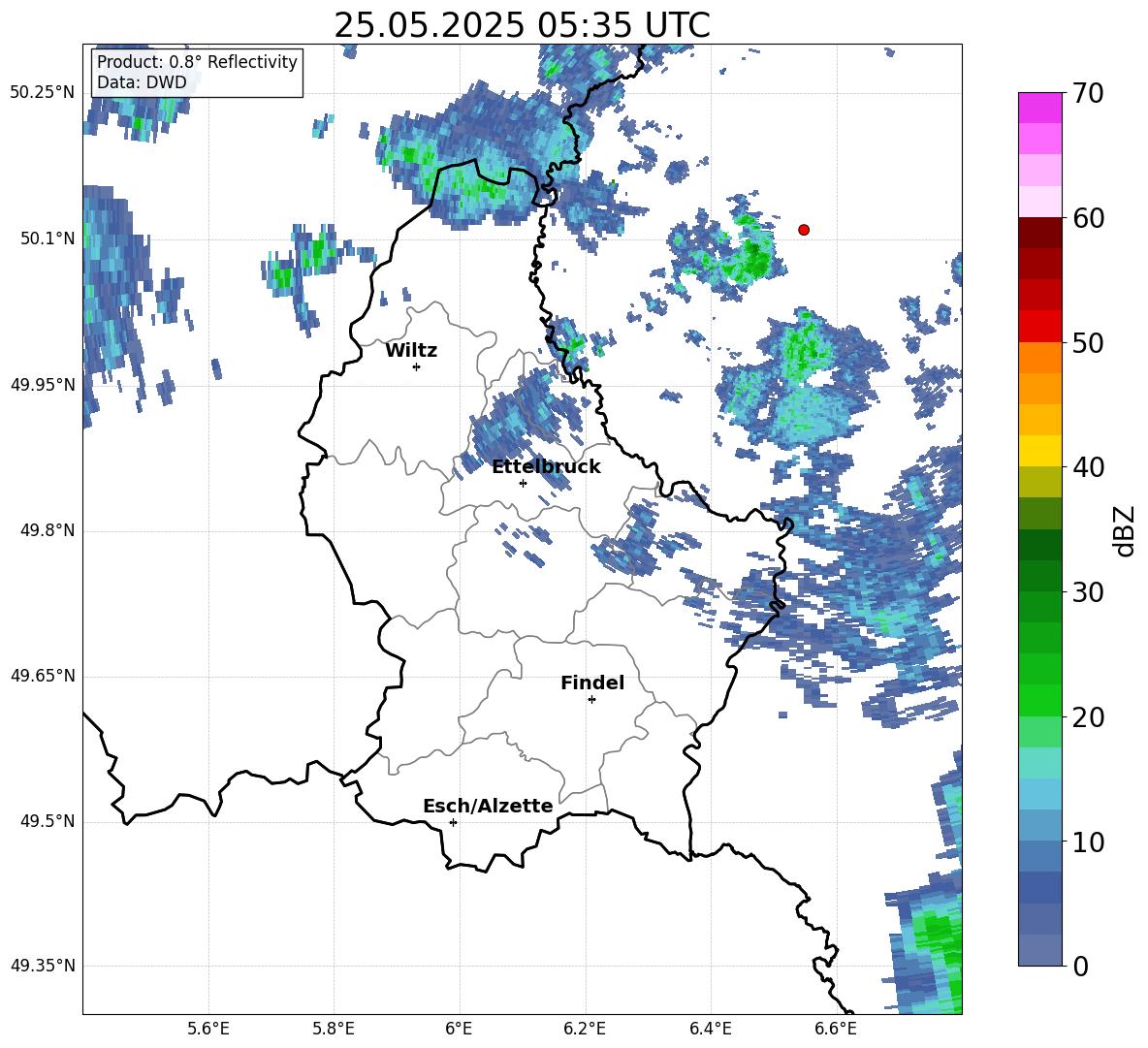
Task: Click the 30 tick on the colorbar
Action: (1088, 592)
